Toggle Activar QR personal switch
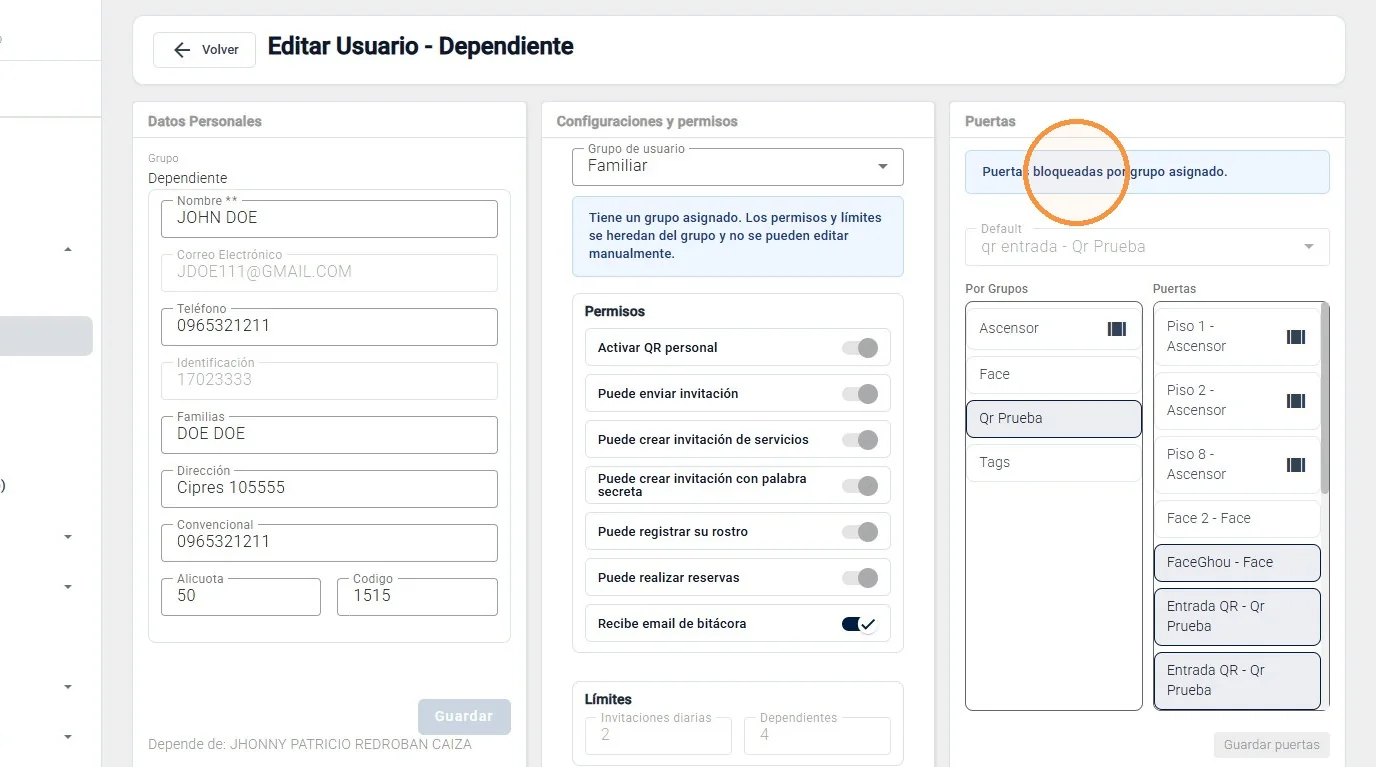The width and height of the screenshot is (1376, 767). coord(860,348)
